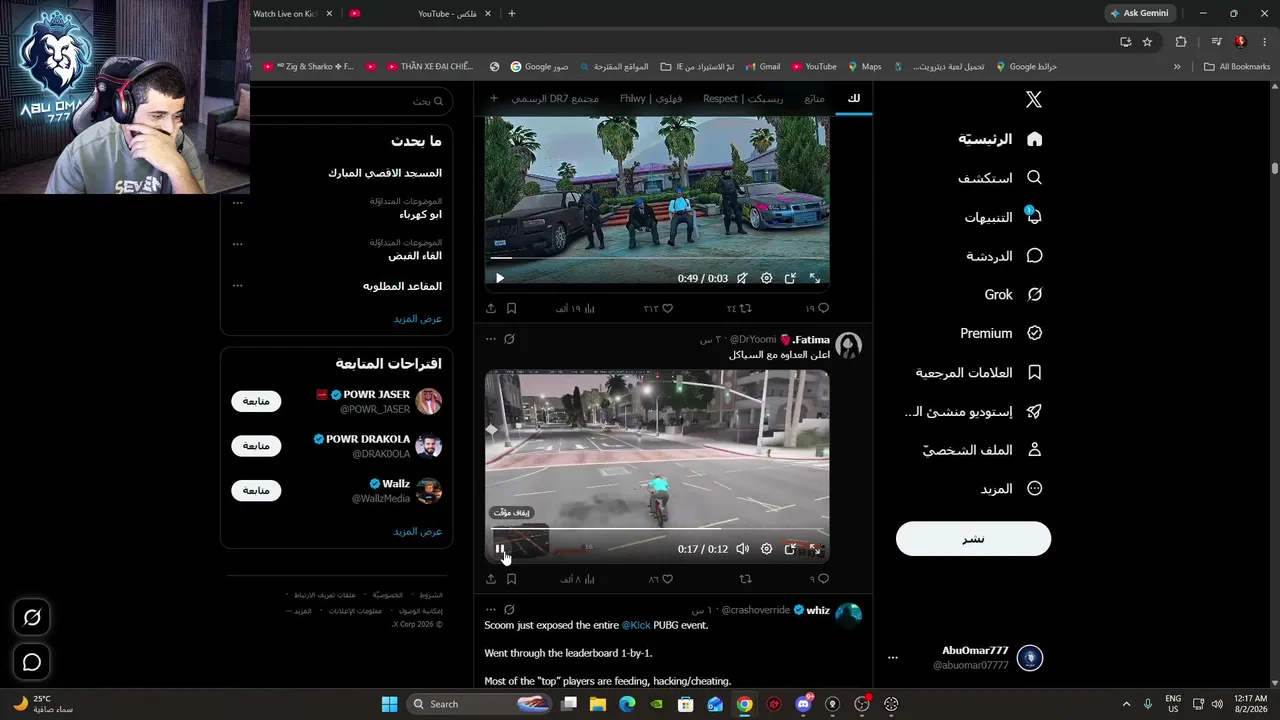Open the more options on whiz's post
The height and width of the screenshot is (720, 1280).
pyautogui.click(x=490, y=609)
